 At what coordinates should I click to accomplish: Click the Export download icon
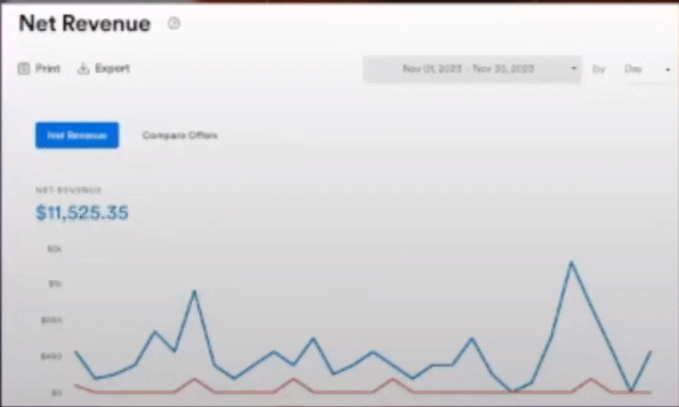point(83,69)
